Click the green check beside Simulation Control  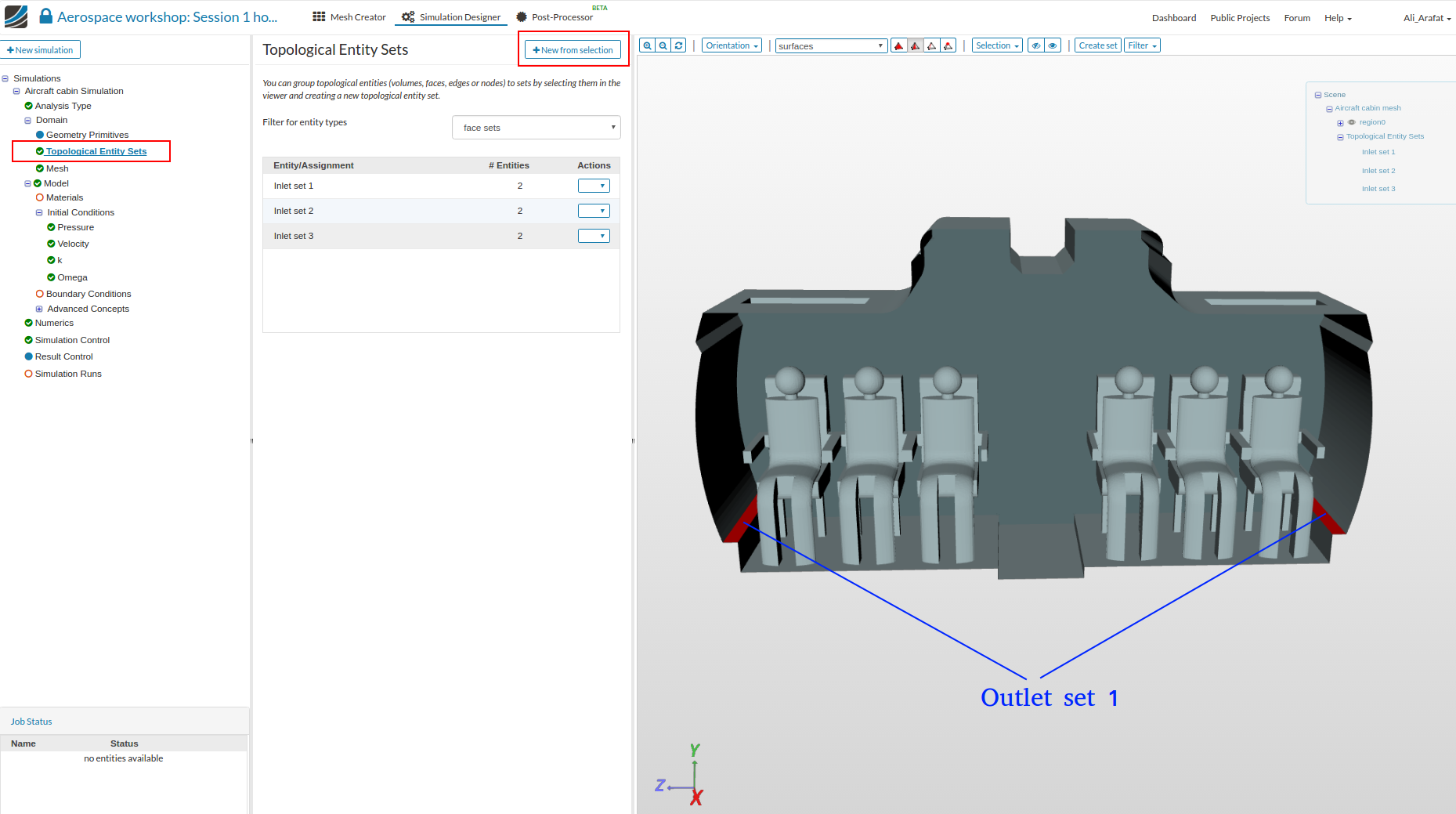point(29,340)
